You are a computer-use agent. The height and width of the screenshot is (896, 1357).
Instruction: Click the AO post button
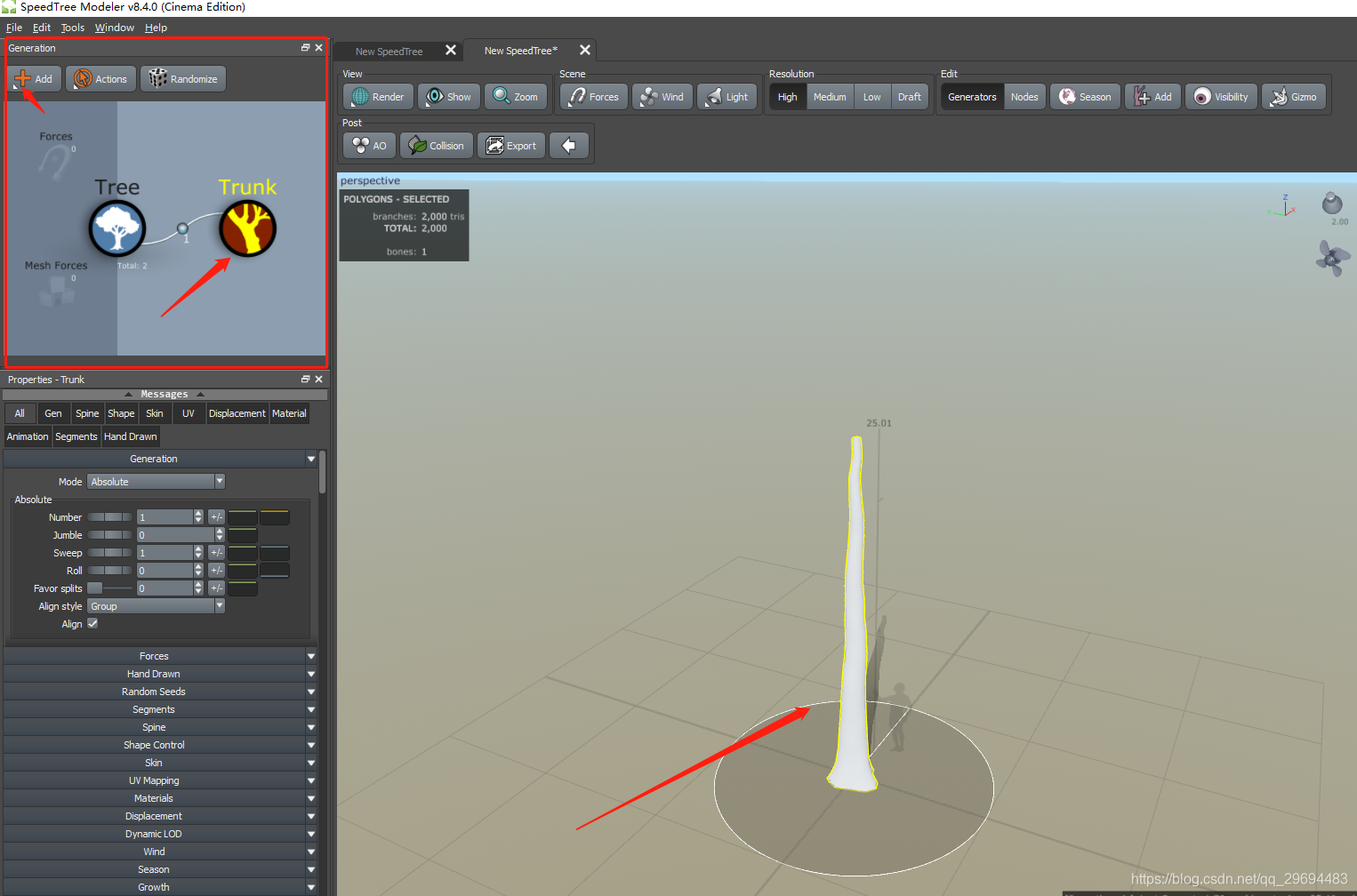(369, 146)
